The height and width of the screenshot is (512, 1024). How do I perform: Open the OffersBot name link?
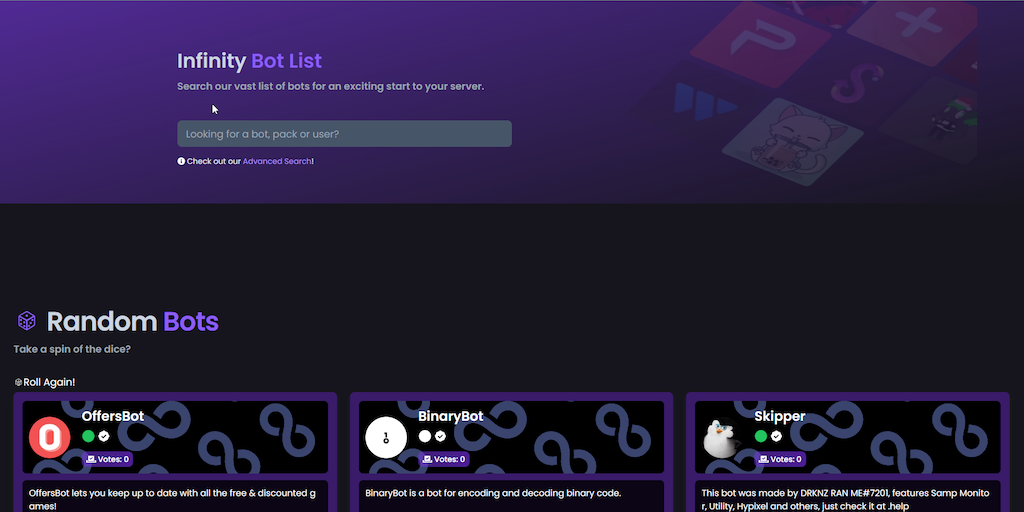pos(115,416)
